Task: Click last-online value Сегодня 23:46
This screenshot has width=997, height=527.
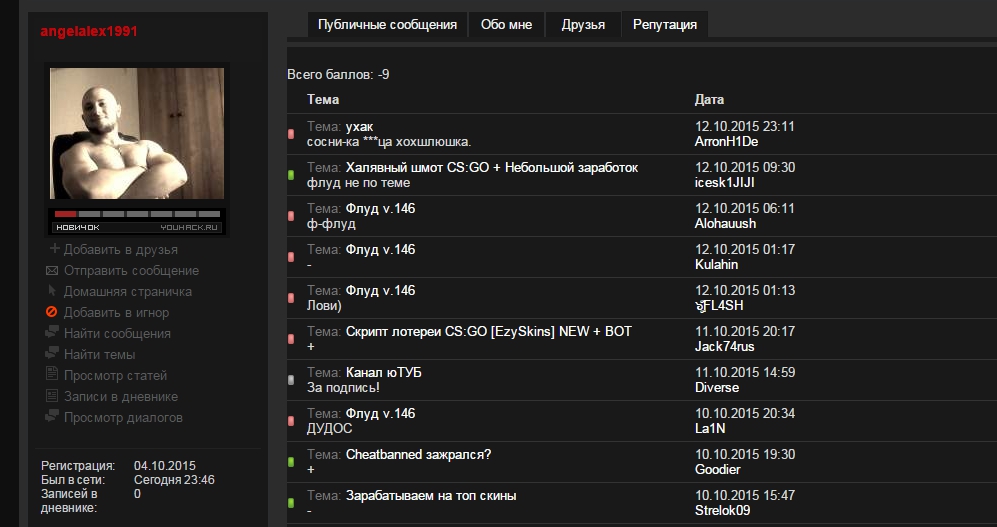Action: click(x=174, y=480)
